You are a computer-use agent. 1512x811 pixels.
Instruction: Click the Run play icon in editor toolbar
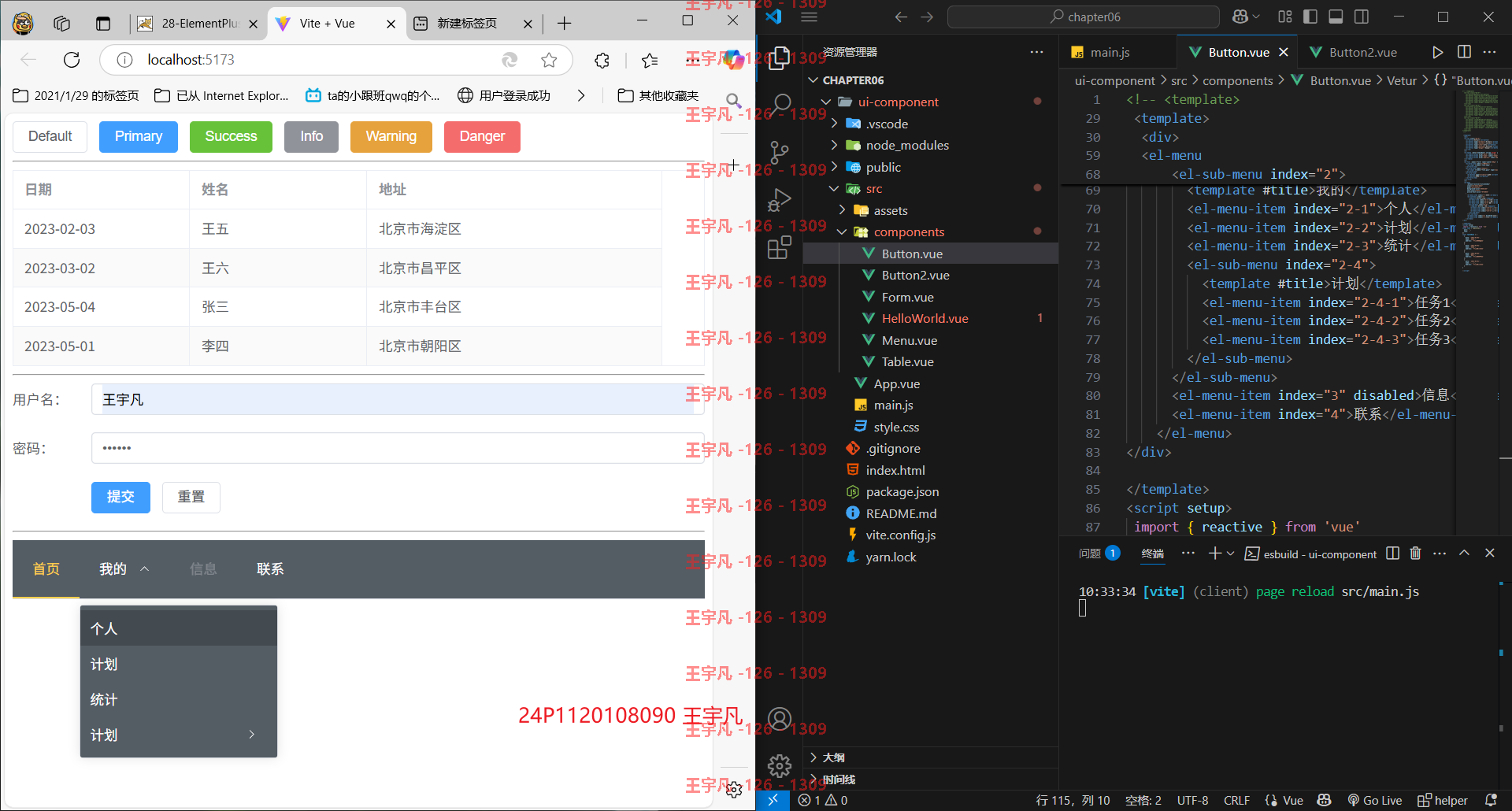click(1438, 52)
